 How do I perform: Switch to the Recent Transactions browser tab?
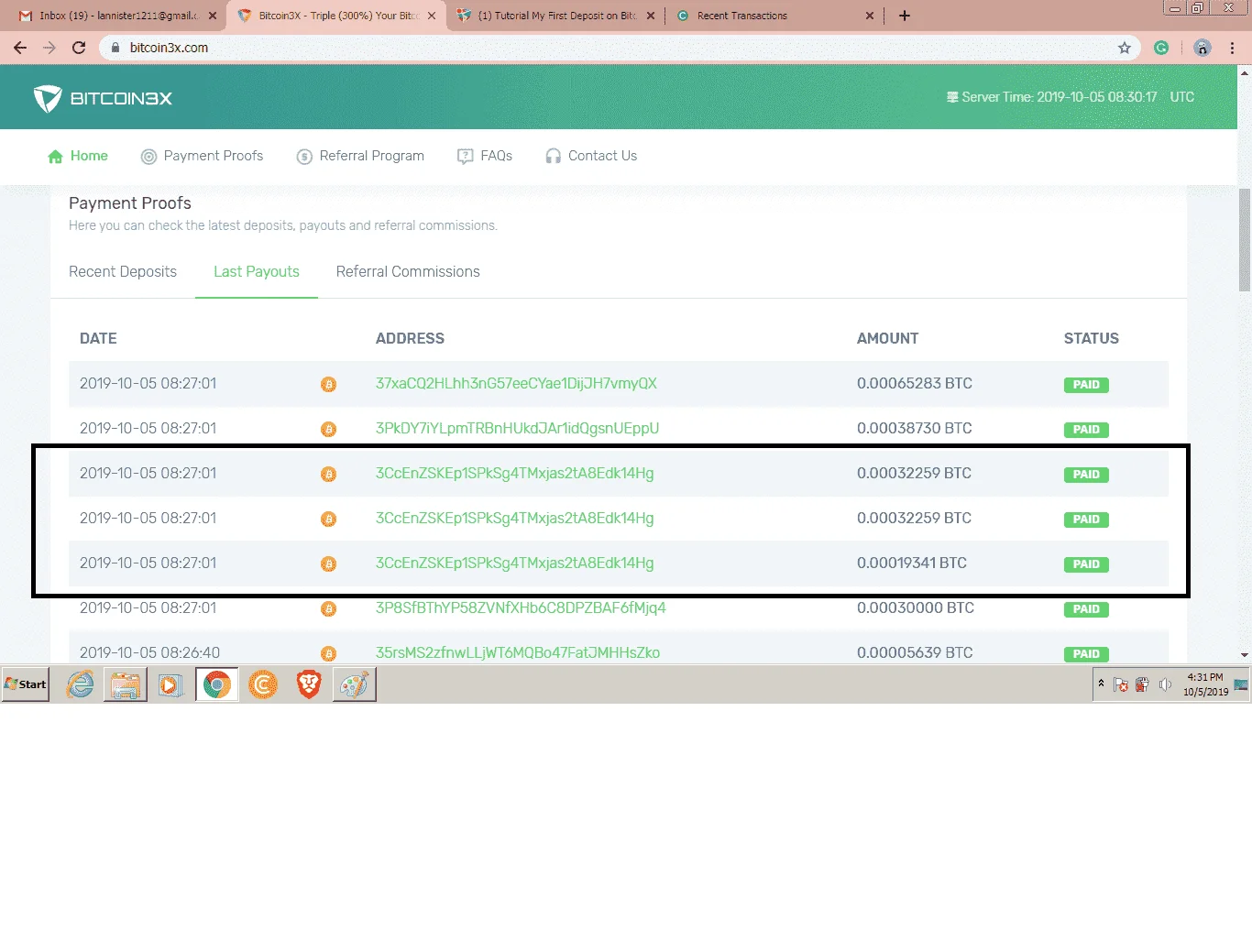tap(774, 16)
